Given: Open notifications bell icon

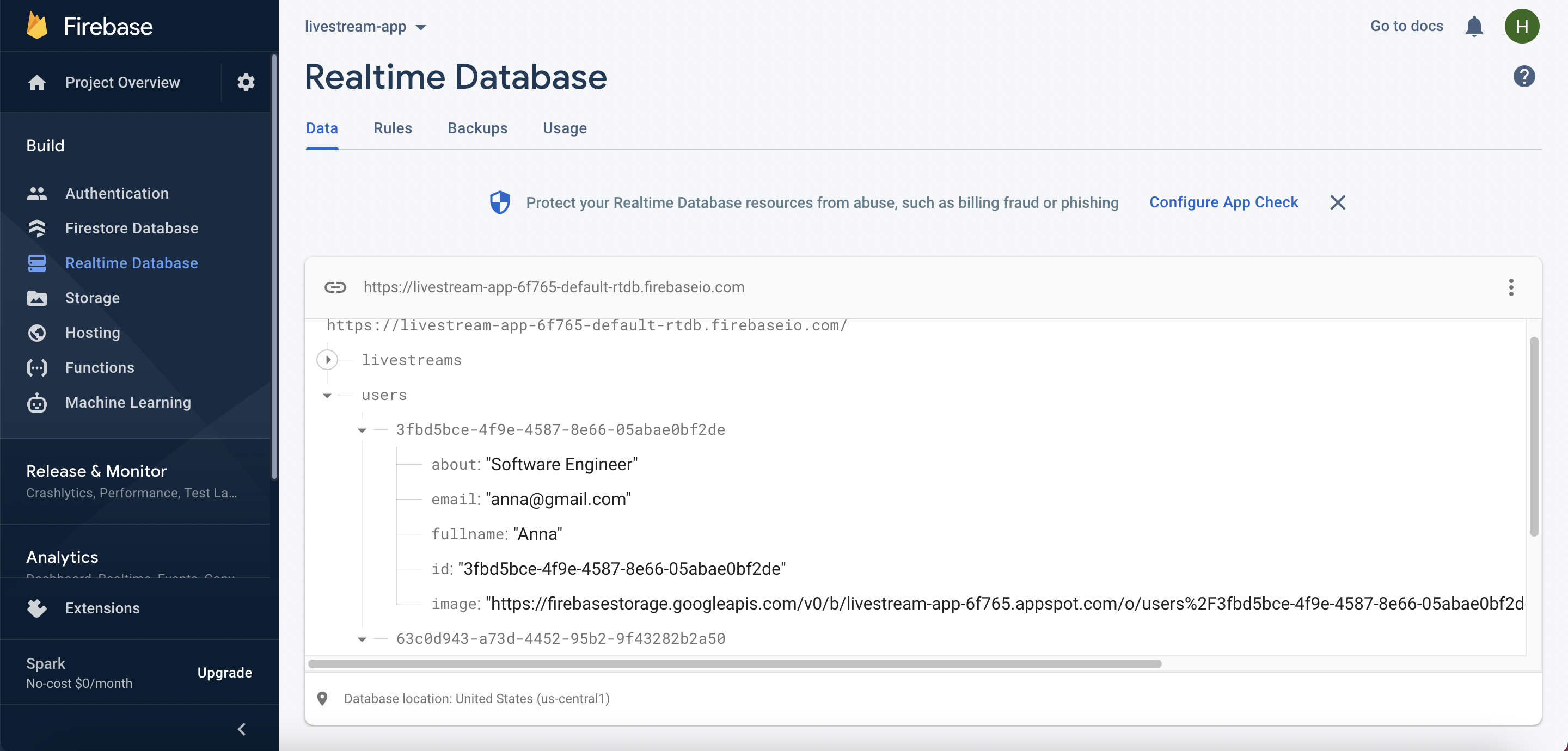Looking at the screenshot, I should (1474, 26).
